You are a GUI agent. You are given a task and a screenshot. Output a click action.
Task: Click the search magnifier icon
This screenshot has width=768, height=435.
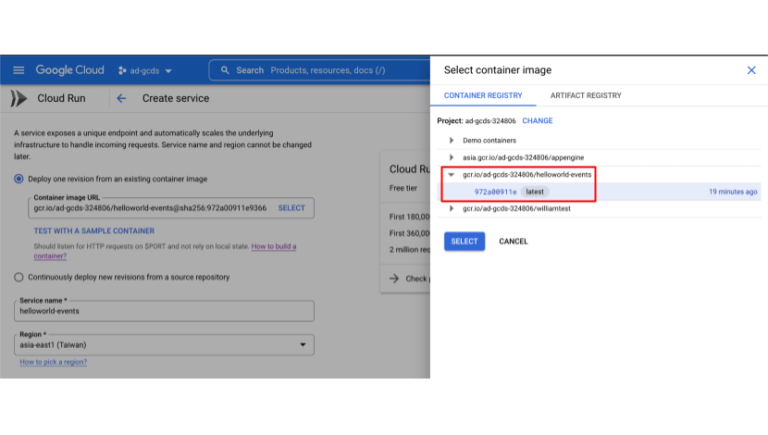[x=225, y=70]
